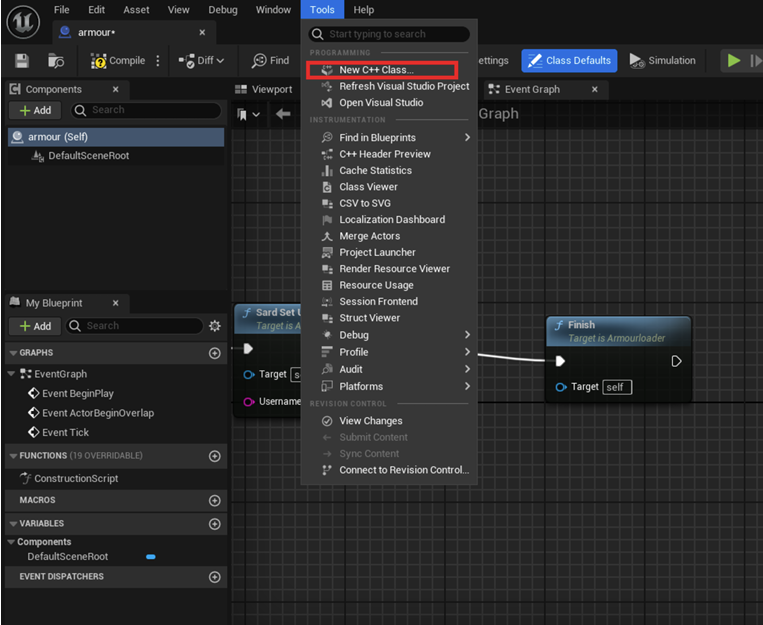
Task: Click the Simulation button
Action: click(x=662, y=61)
